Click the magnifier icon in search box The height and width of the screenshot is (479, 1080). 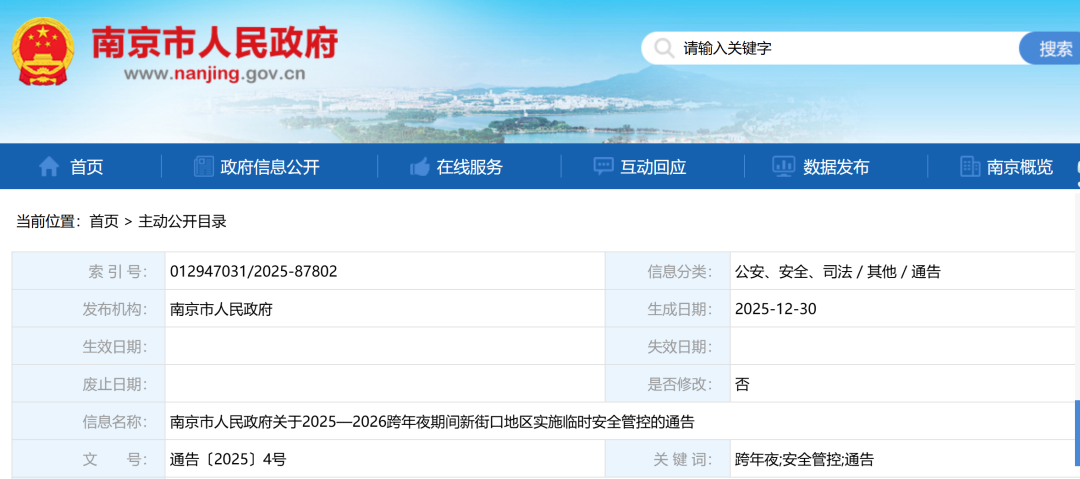tap(664, 48)
